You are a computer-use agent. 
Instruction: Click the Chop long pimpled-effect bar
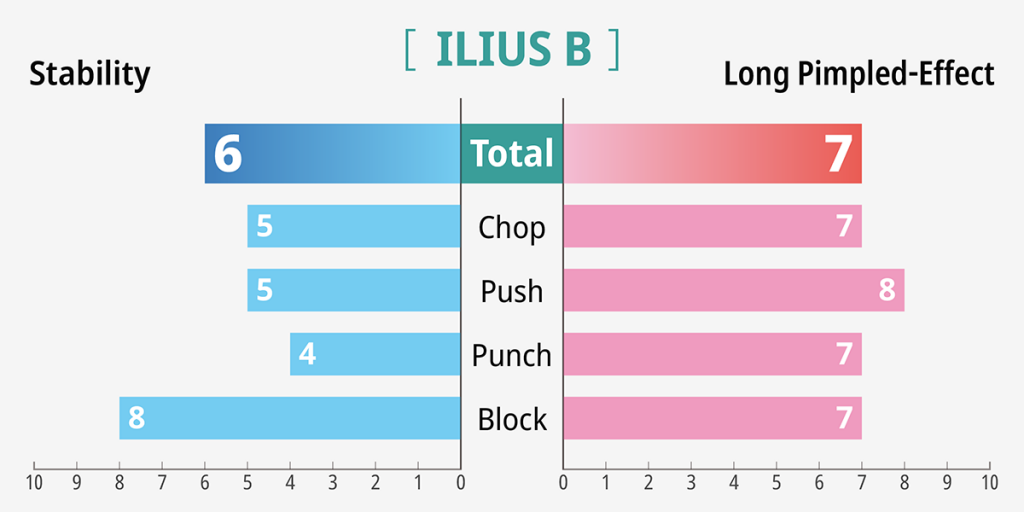[x=712, y=227]
